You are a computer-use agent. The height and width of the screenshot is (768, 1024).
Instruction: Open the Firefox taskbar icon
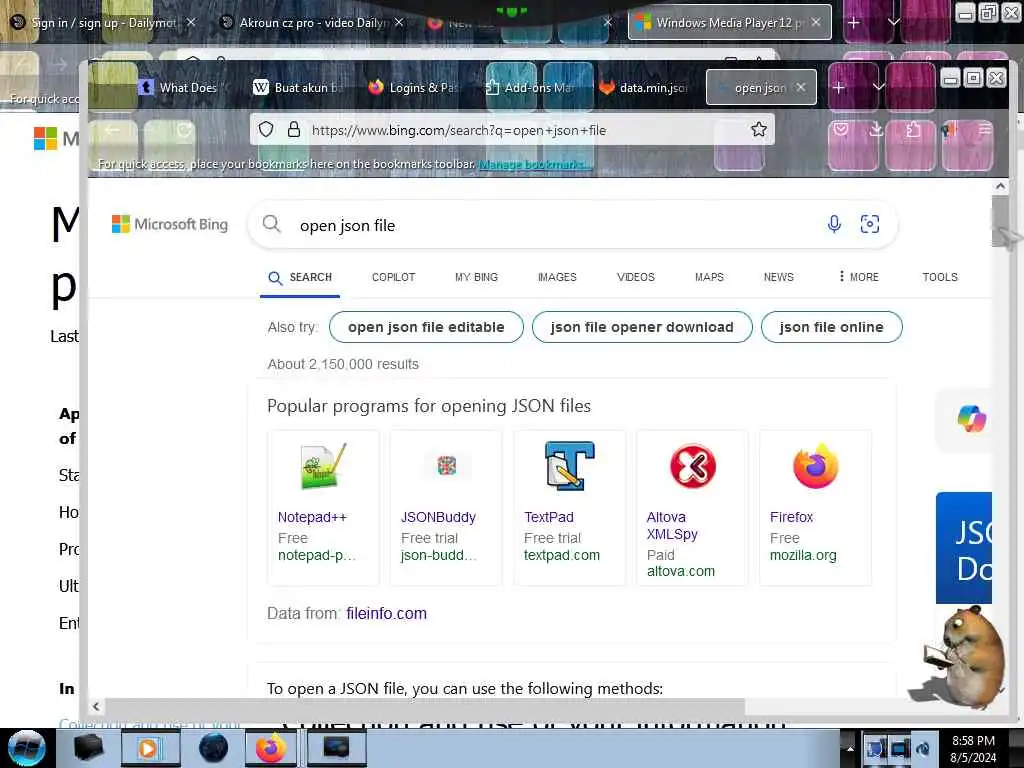(x=270, y=748)
